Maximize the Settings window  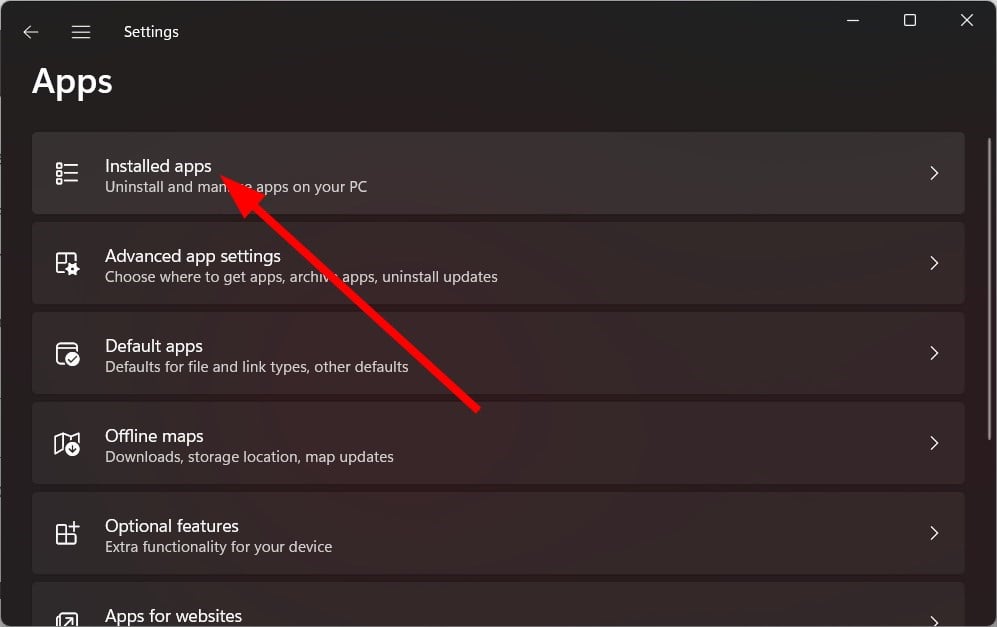click(x=910, y=20)
